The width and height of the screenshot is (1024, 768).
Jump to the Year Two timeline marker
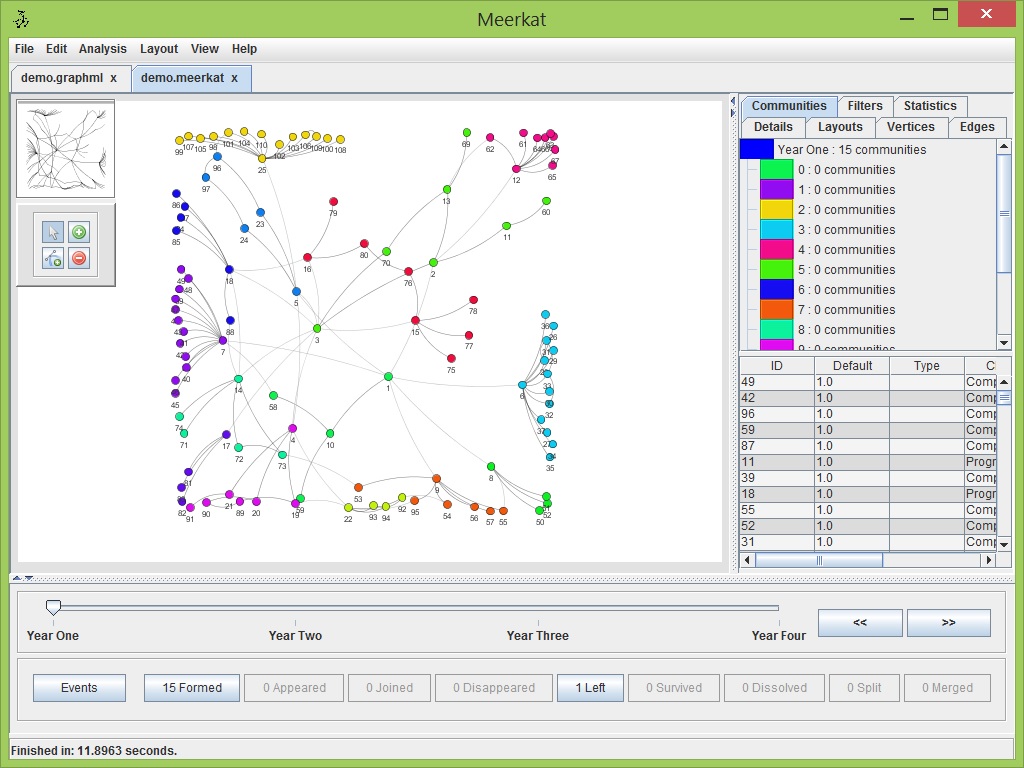pos(295,635)
